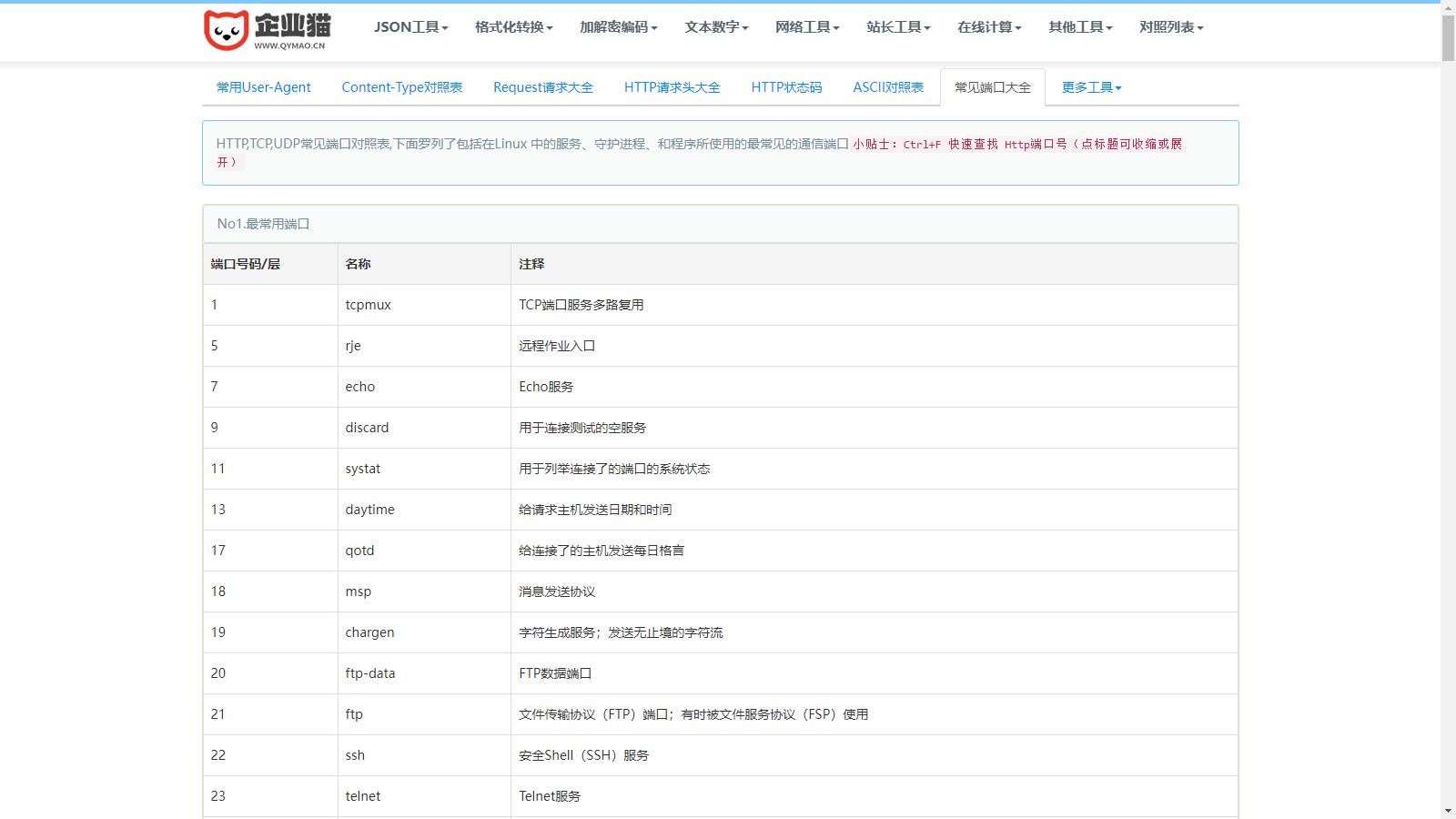This screenshot has width=1456, height=819.
Task: Expand the 站长工具 dropdown
Action: (898, 27)
